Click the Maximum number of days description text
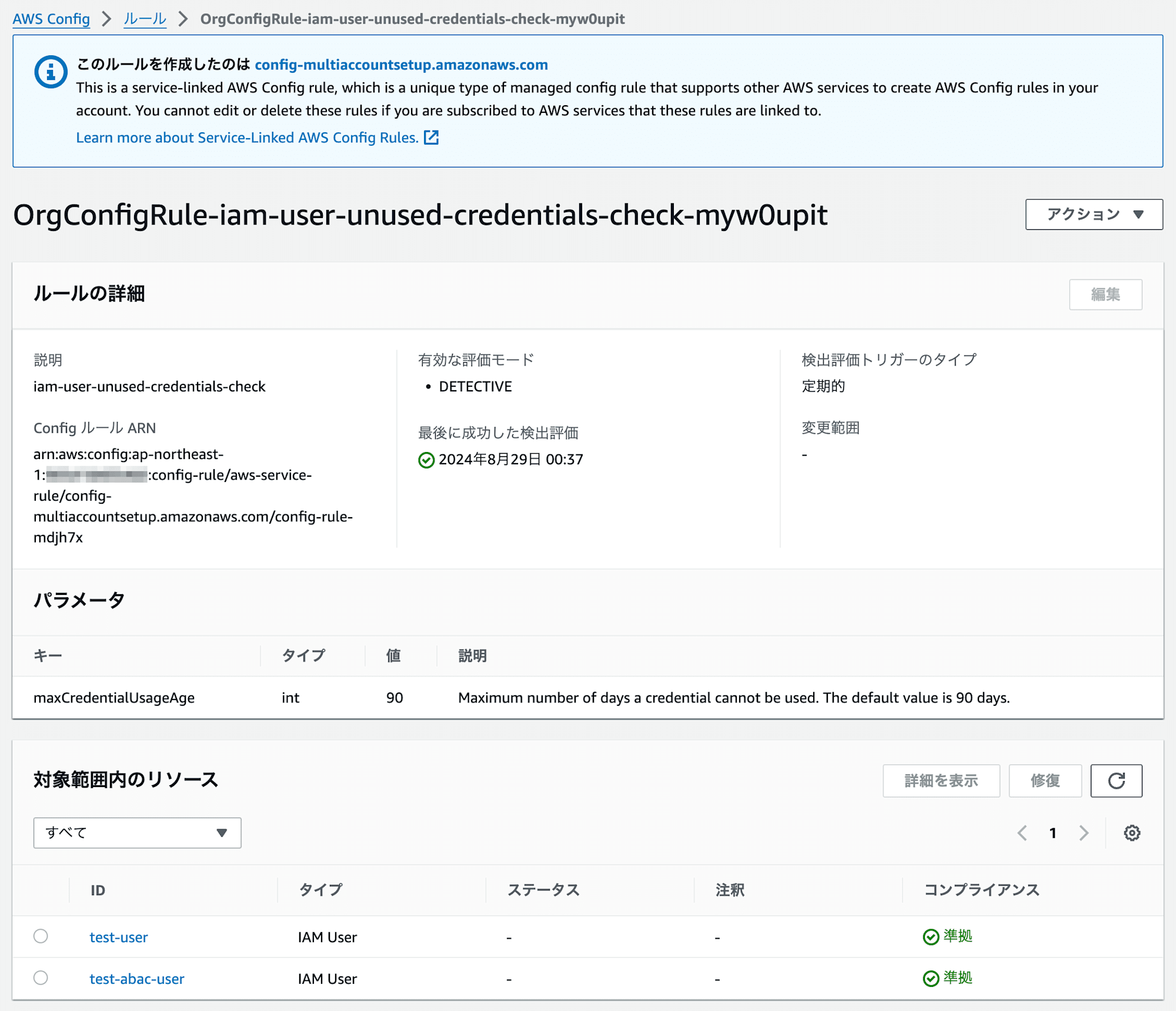This screenshot has width=1176, height=1011. (x=734, y=698)
